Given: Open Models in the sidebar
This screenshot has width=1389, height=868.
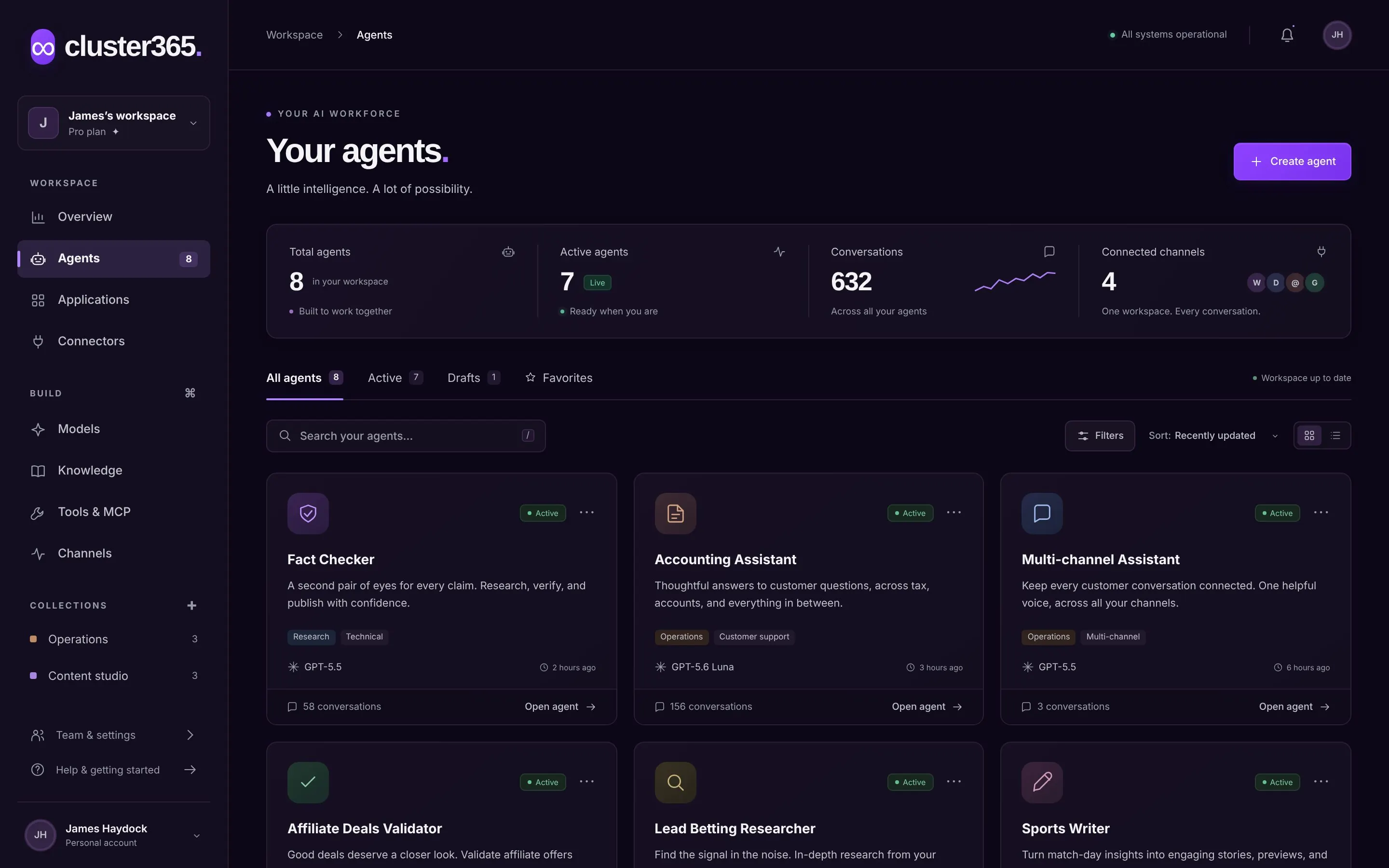Looking at the screenshot, I should click(114, 429).
